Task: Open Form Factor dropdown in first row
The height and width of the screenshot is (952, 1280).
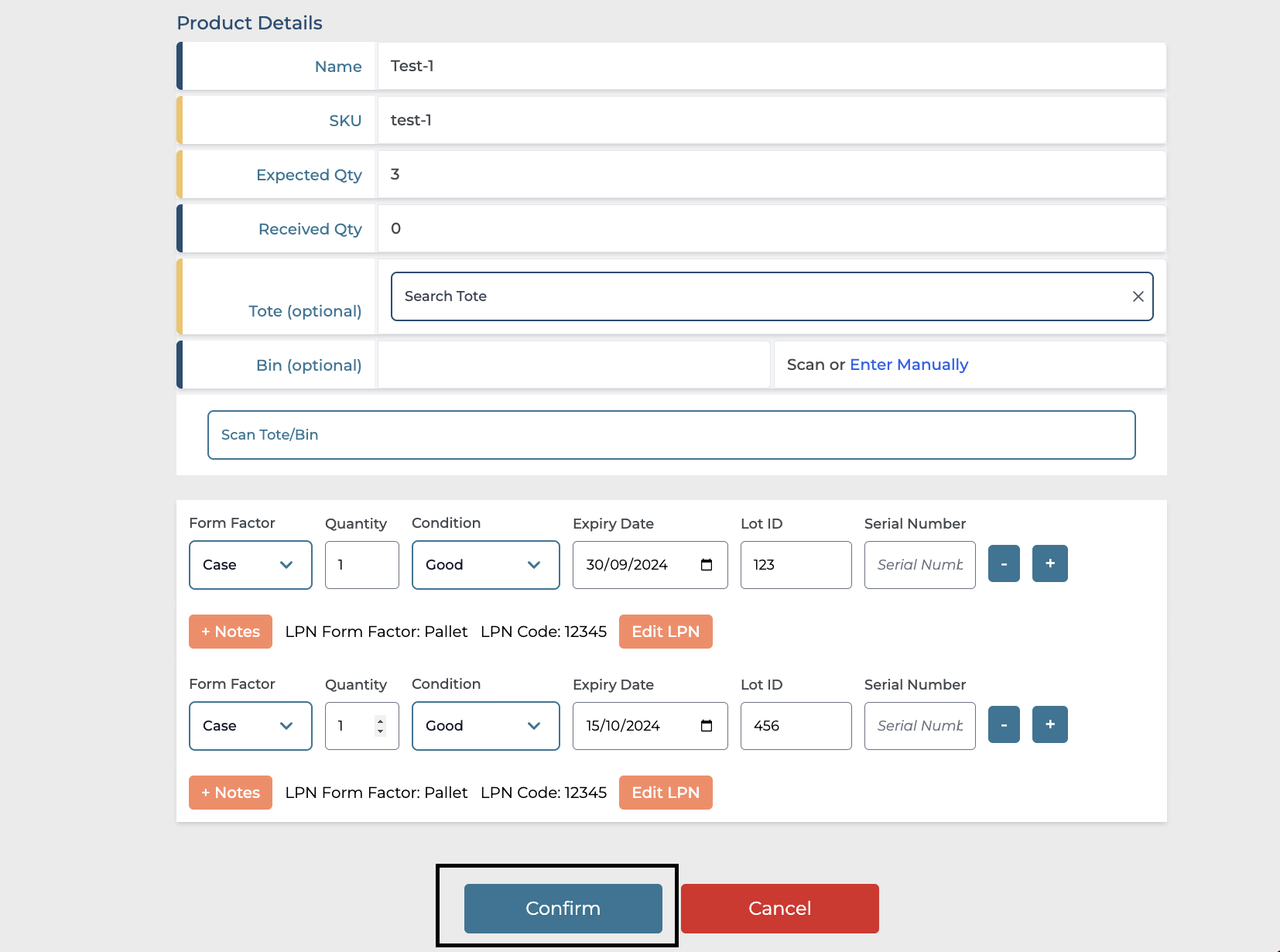Action: click(x=250, y=565)
